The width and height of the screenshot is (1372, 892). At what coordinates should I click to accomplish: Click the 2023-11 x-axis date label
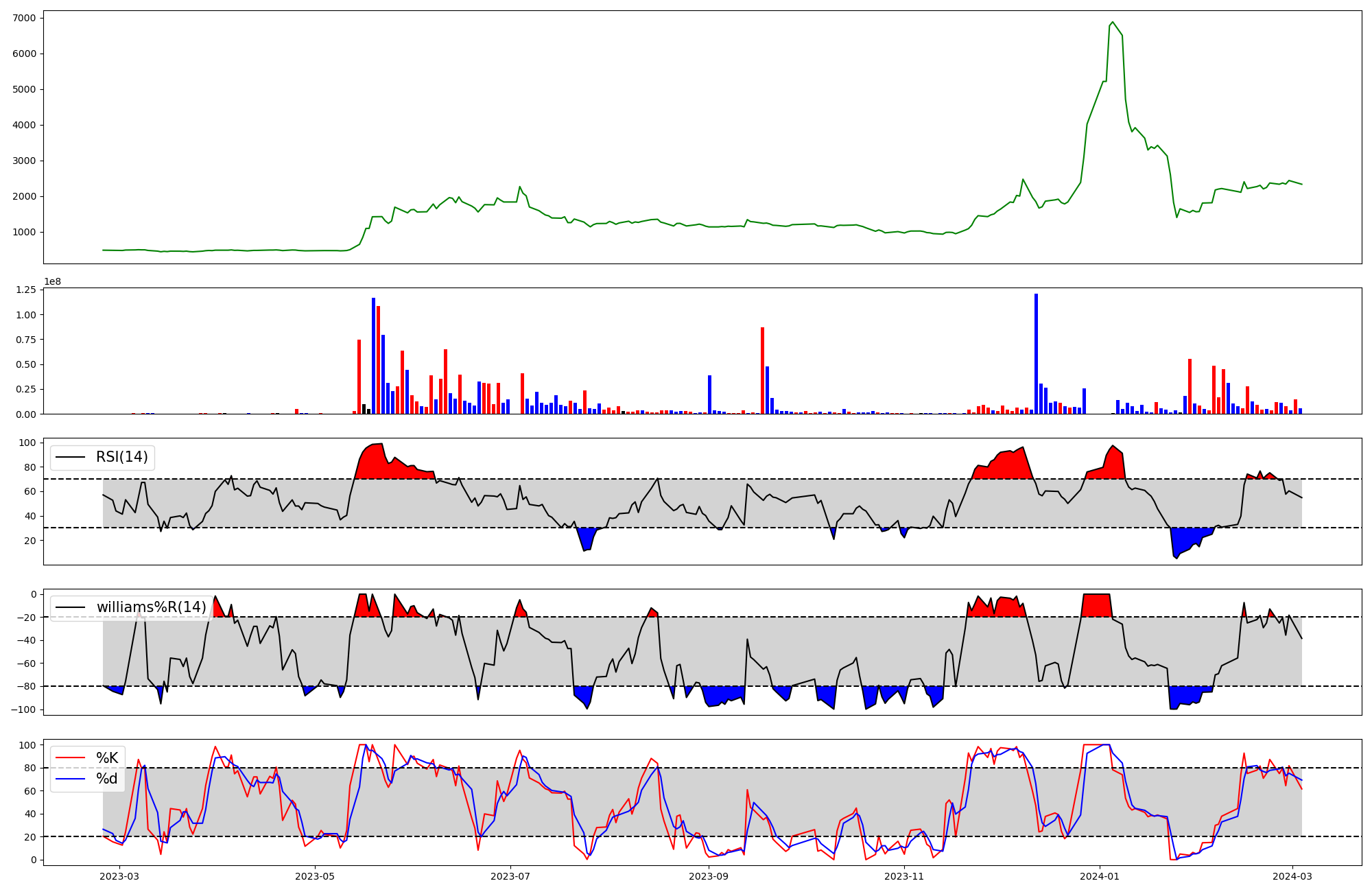(x=903, y=876)
